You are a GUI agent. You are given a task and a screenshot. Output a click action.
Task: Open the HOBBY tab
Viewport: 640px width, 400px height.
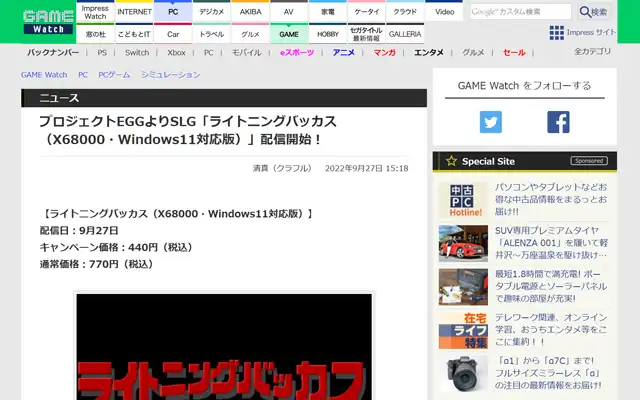point(328,34)
